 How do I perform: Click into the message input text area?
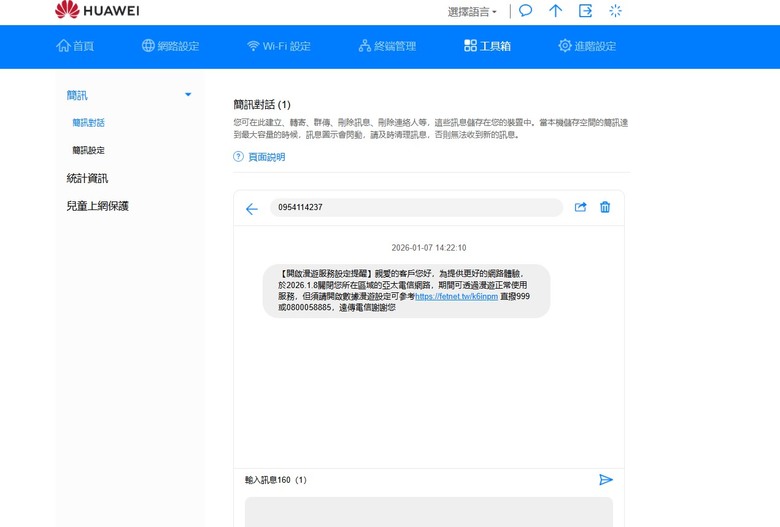point(429,512)
